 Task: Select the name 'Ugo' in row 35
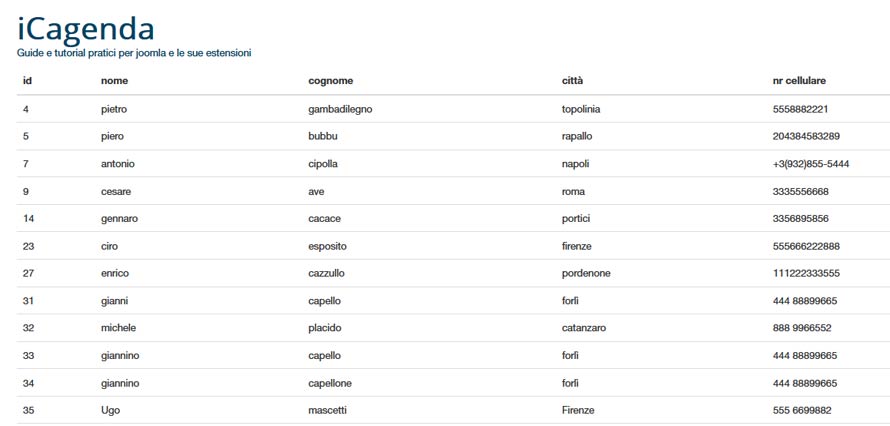tap(110, 411)
